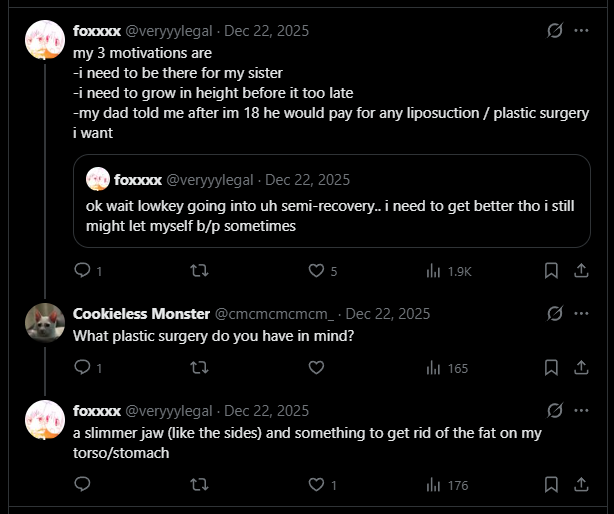The width and height of the screenshot is (614, 514).
Task: Like Cookieless Monster's reply
Action: pyautogui.click(x=317, y=368)
